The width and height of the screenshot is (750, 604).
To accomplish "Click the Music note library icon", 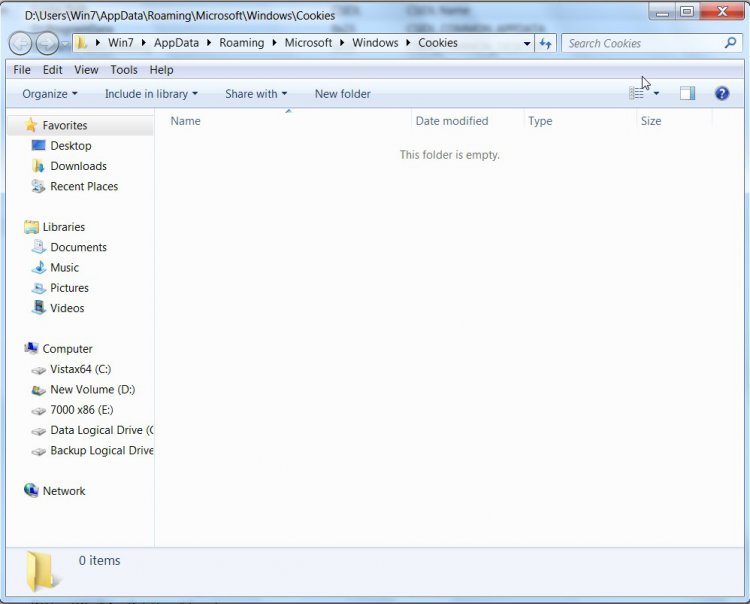I will coord(39,267).
